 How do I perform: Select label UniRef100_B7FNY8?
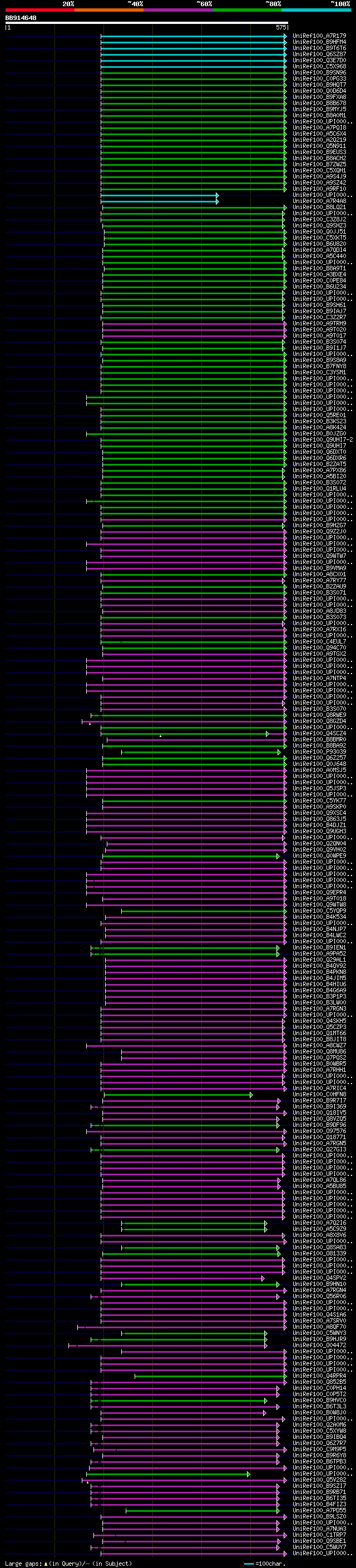[319, 367]
